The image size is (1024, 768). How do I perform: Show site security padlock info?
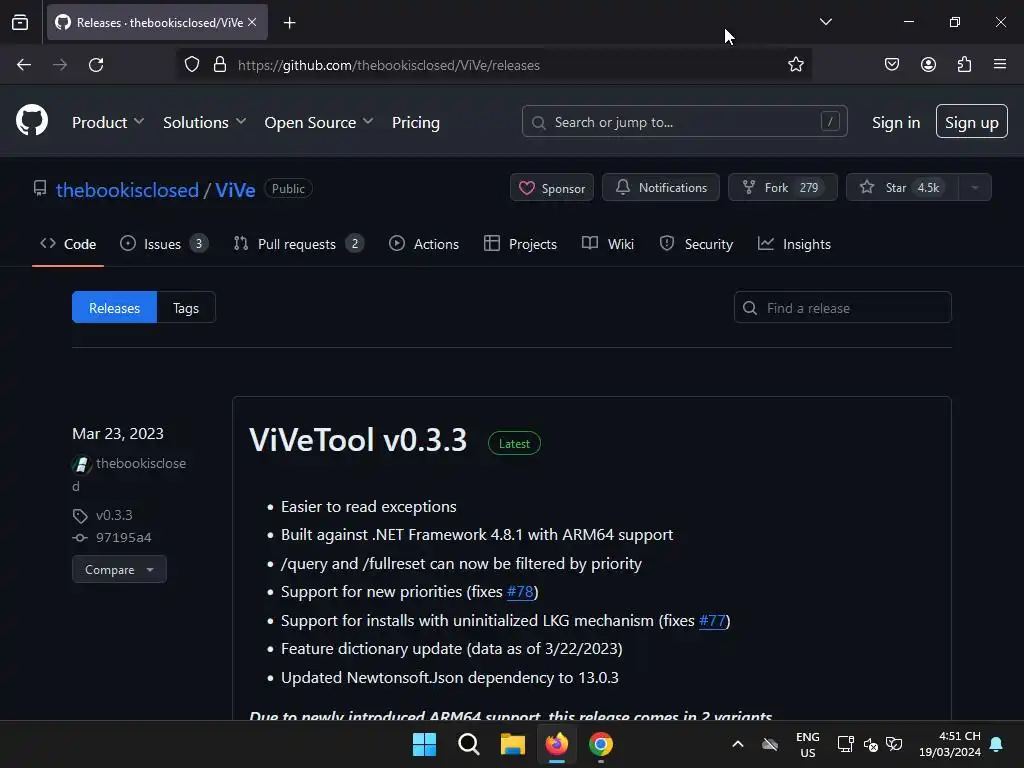click(220, 65)
